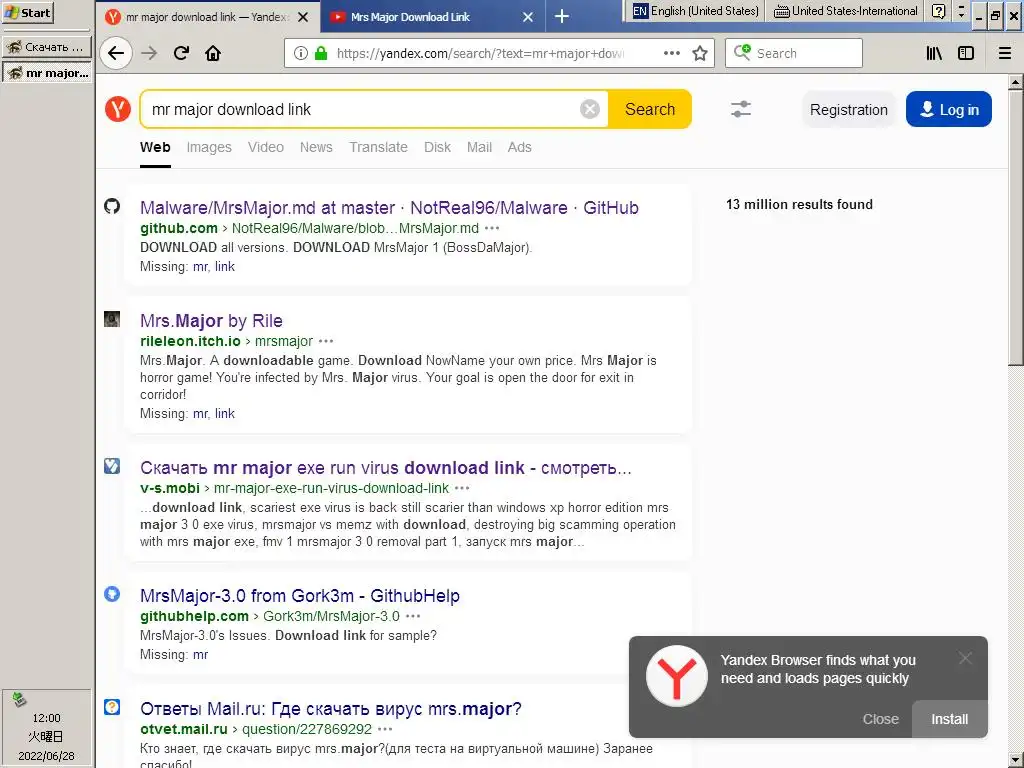Dismiss the Yandex Browser popup with X
The height and width of the screenshot is (768, 1024).
pos(965,658)
